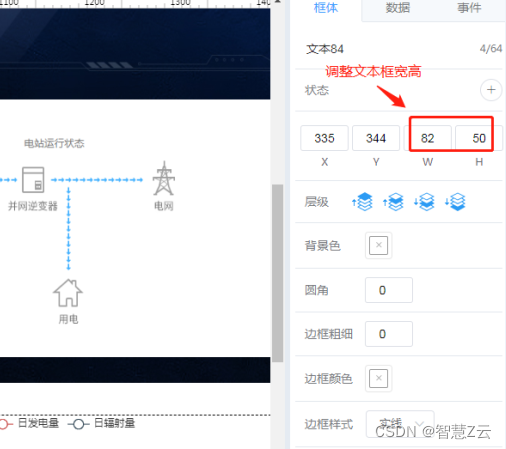This screenshot has width=506, height=449.
Task: Bring layer to the very top
Action: tap(362, 202)
